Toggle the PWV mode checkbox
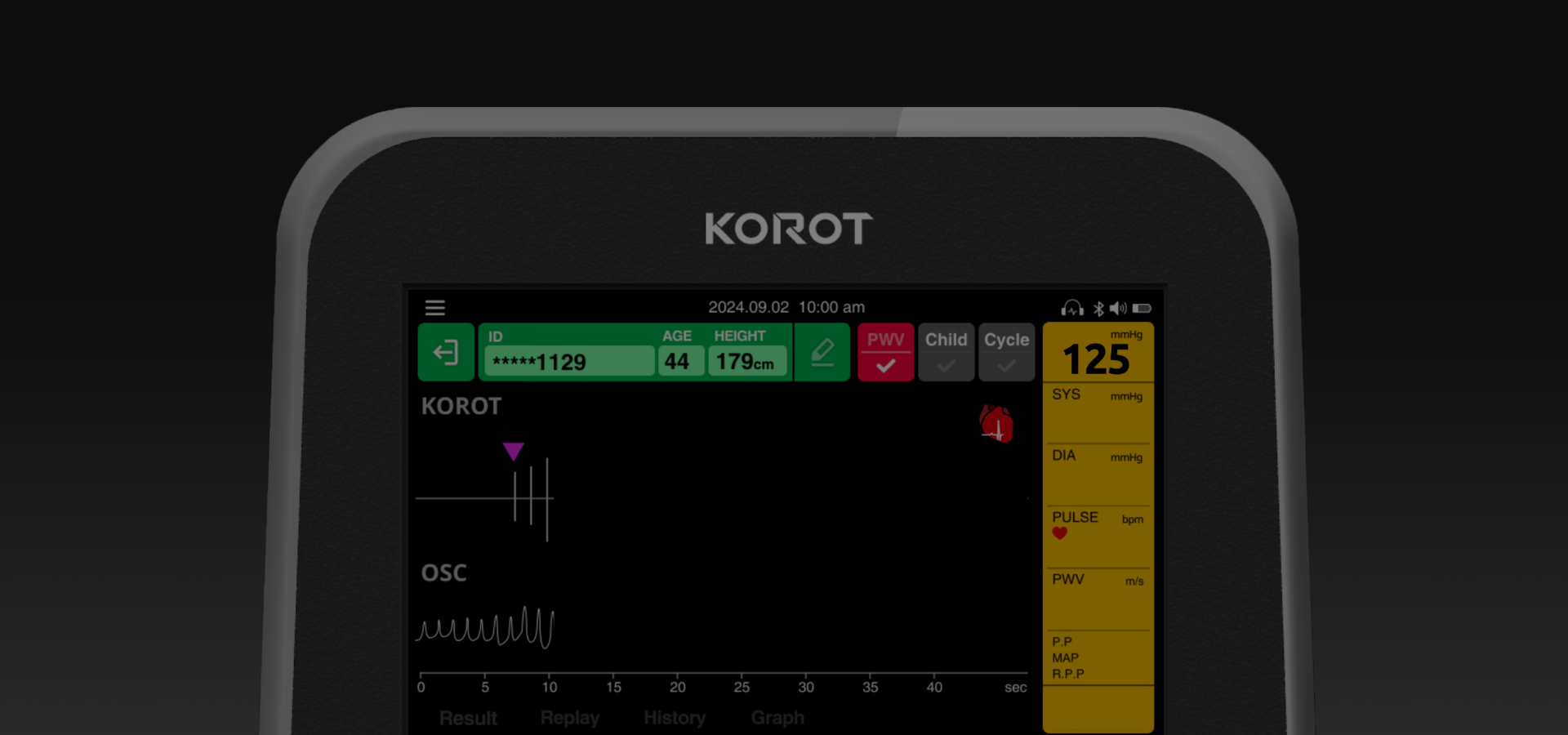The height and width of the screenshot is (735, 1568). click(x=886, y=352)
